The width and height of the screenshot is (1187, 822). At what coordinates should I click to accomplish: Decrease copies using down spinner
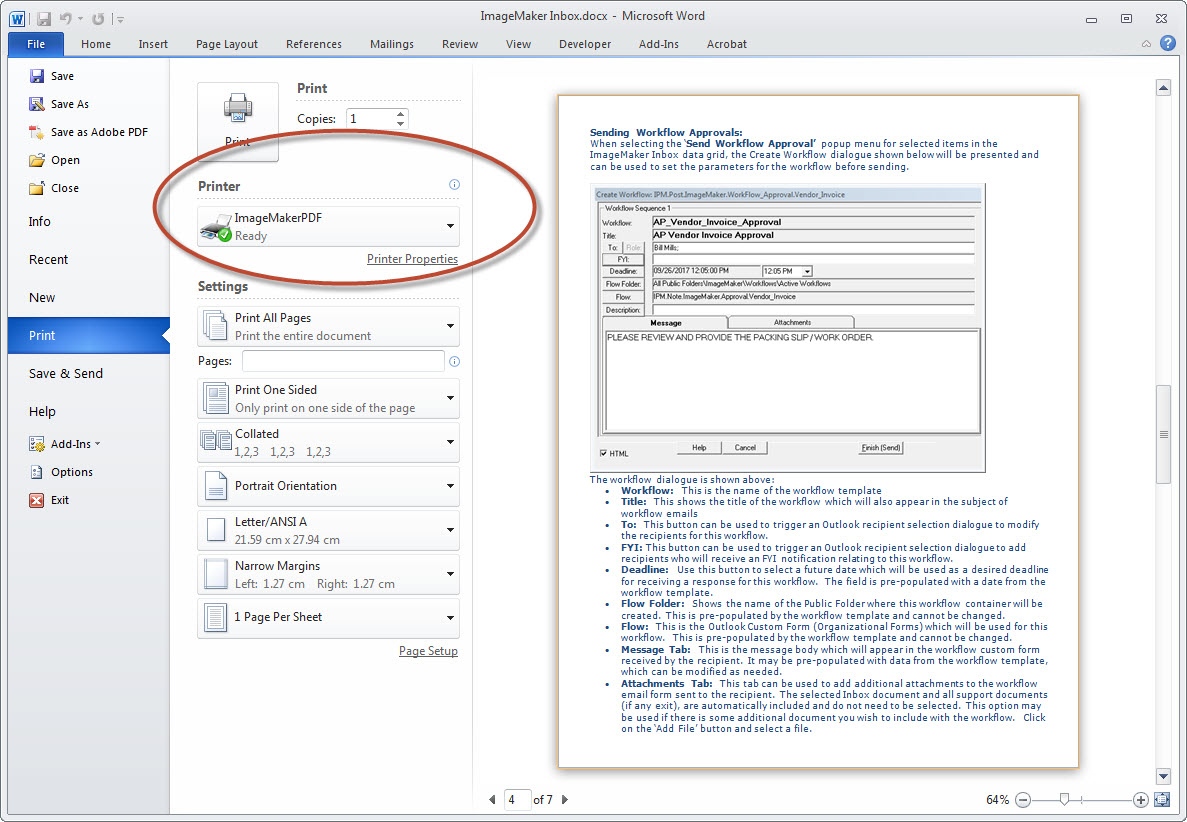400,123
